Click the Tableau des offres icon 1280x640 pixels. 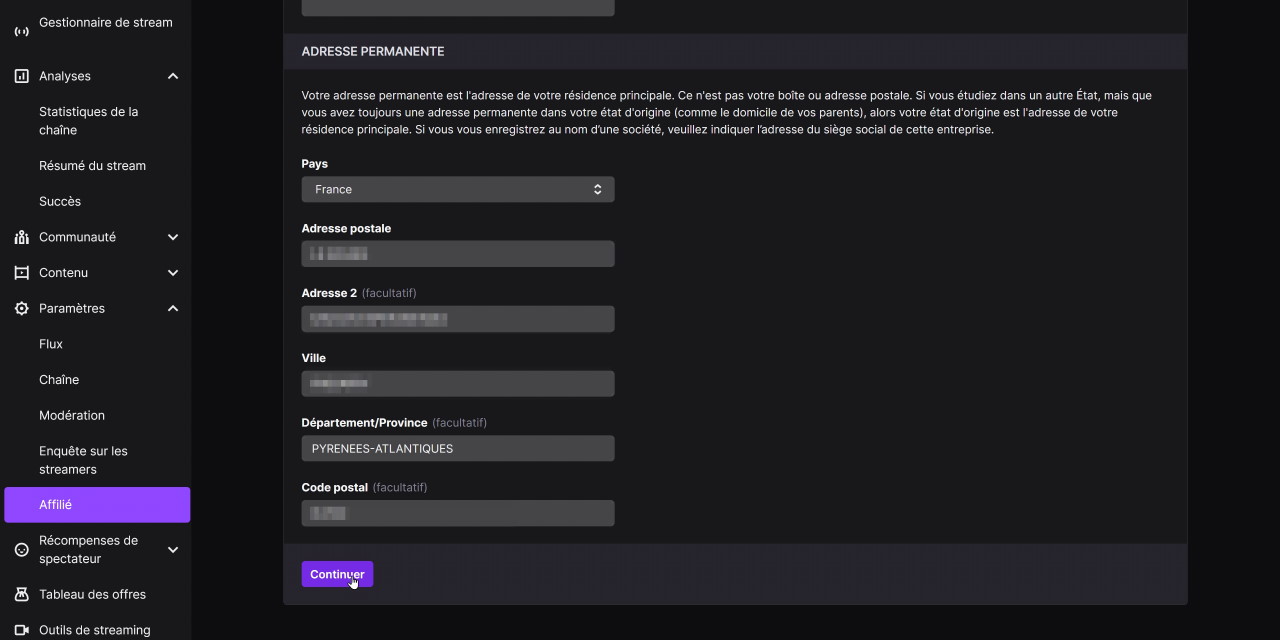(21, 594)
